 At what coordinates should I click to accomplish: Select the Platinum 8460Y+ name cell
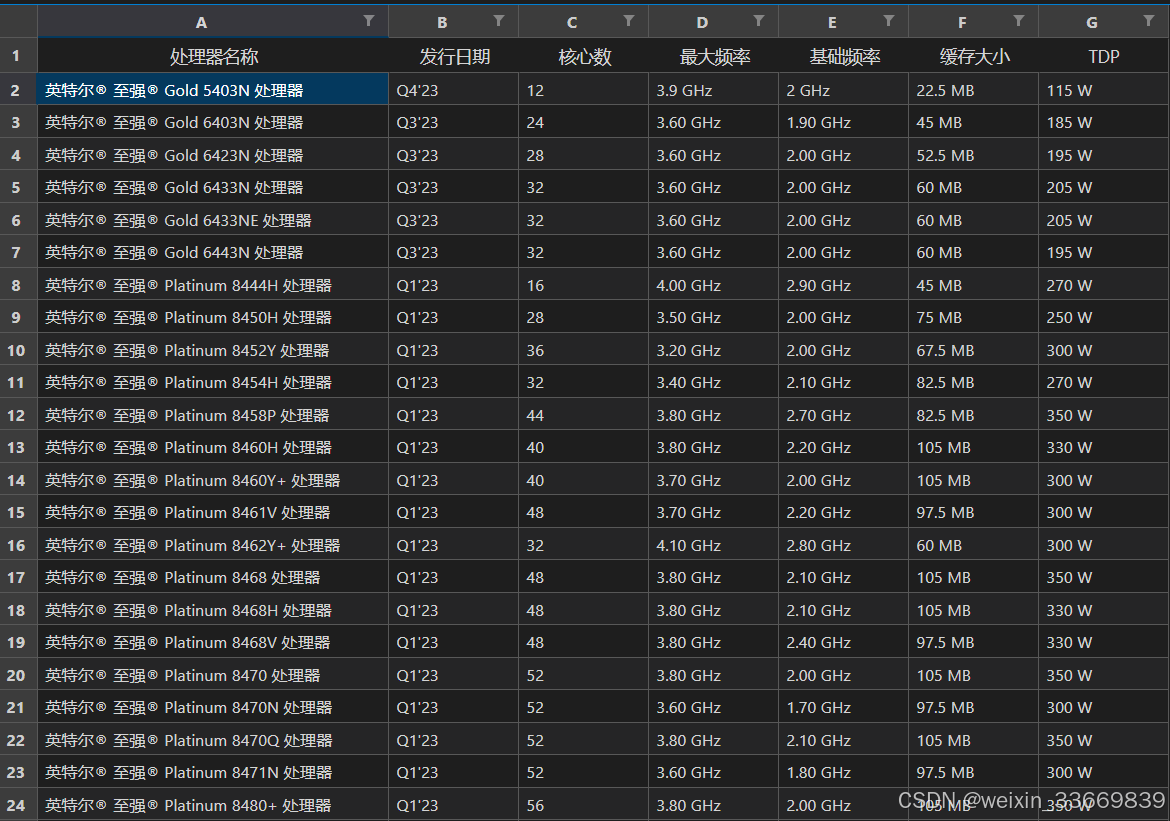pos(213,480)
